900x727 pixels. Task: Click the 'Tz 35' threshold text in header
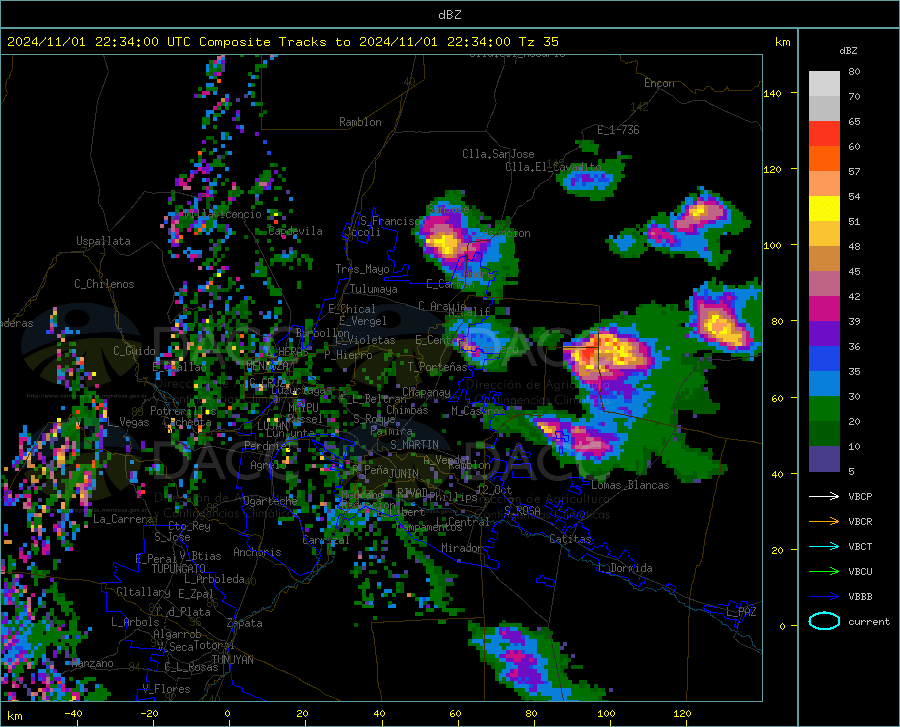click(x=539, y=42)
